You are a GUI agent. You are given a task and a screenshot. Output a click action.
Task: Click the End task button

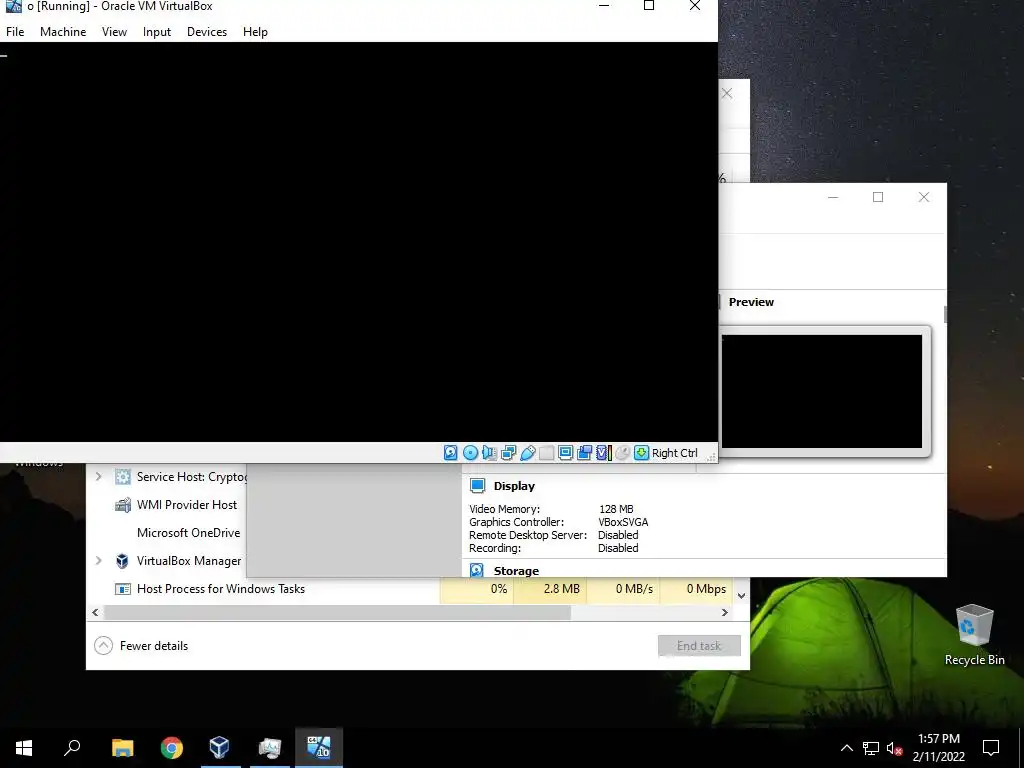click(x=699, y=645)
